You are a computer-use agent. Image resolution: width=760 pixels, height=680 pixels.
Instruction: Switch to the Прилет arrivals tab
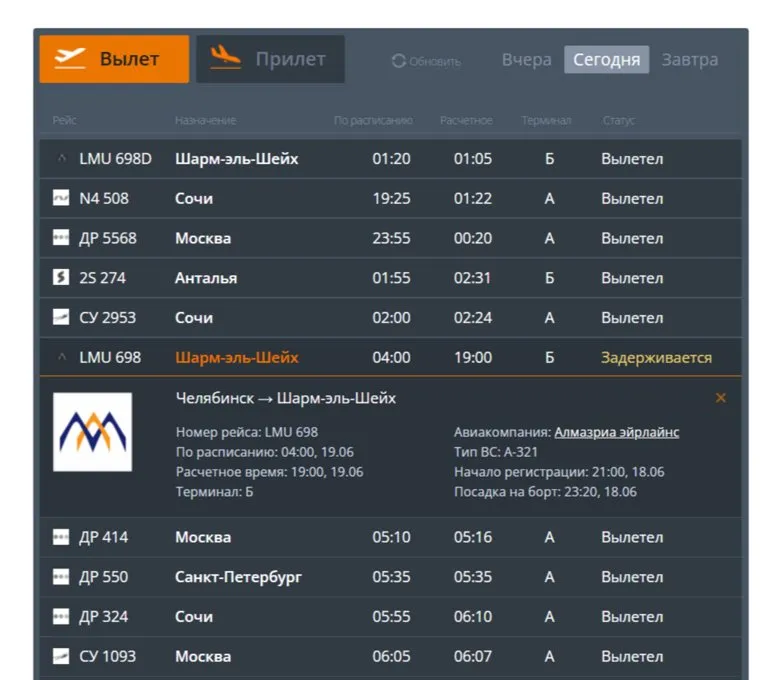(x=270, y=59)
